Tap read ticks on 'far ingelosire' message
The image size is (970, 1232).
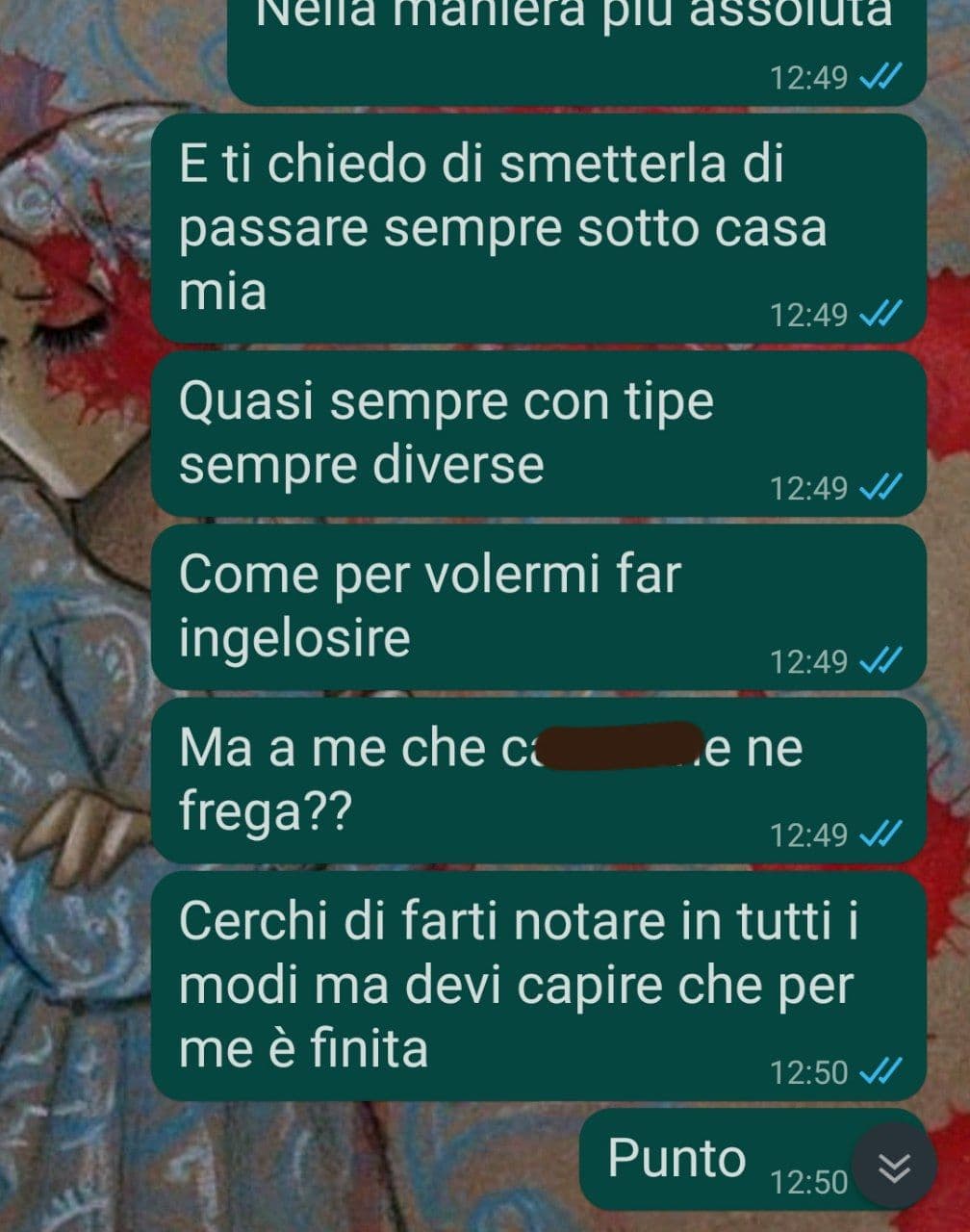(880, 661)
